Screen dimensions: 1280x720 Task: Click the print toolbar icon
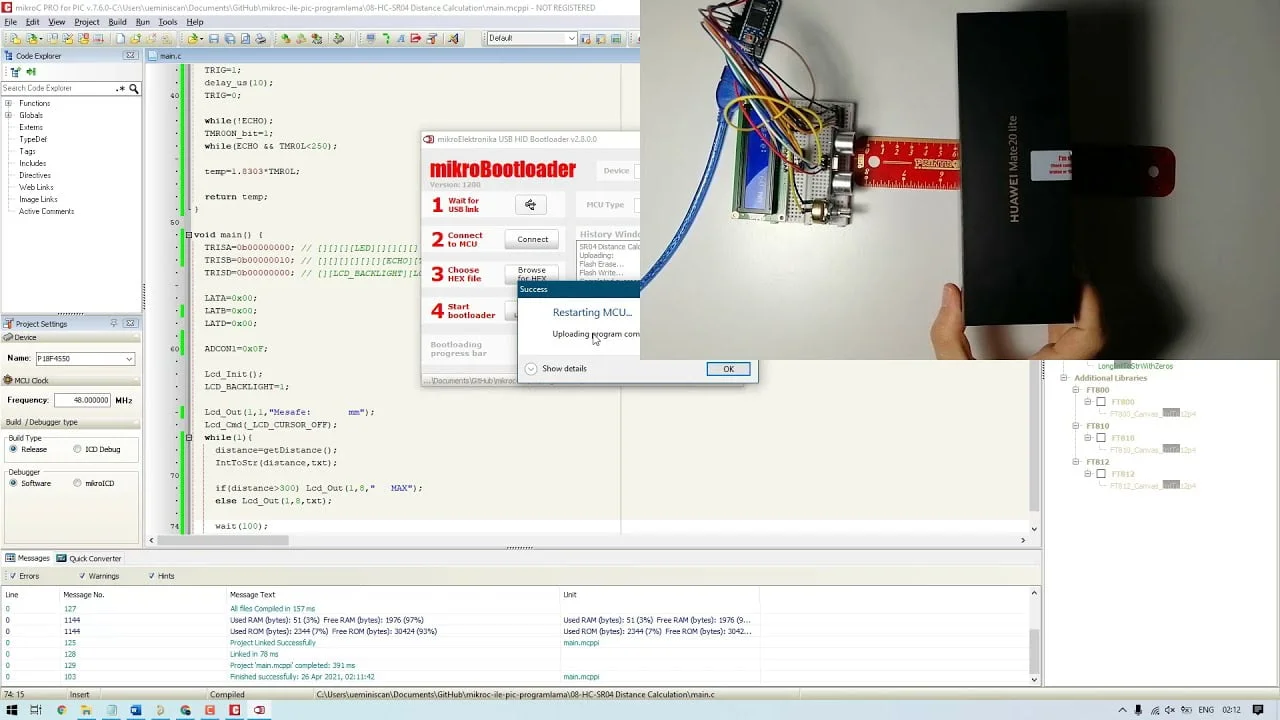[x=260, y=38]
